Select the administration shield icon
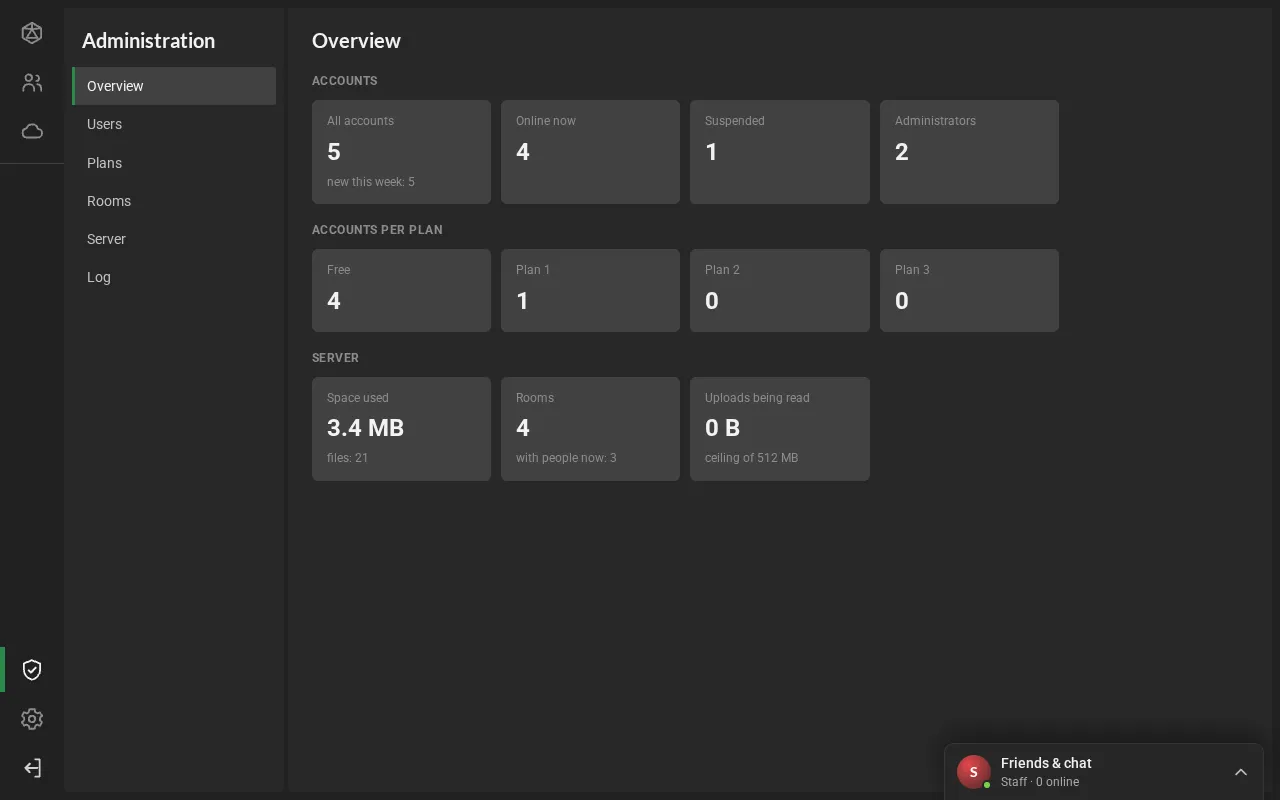 pos(32,670)
